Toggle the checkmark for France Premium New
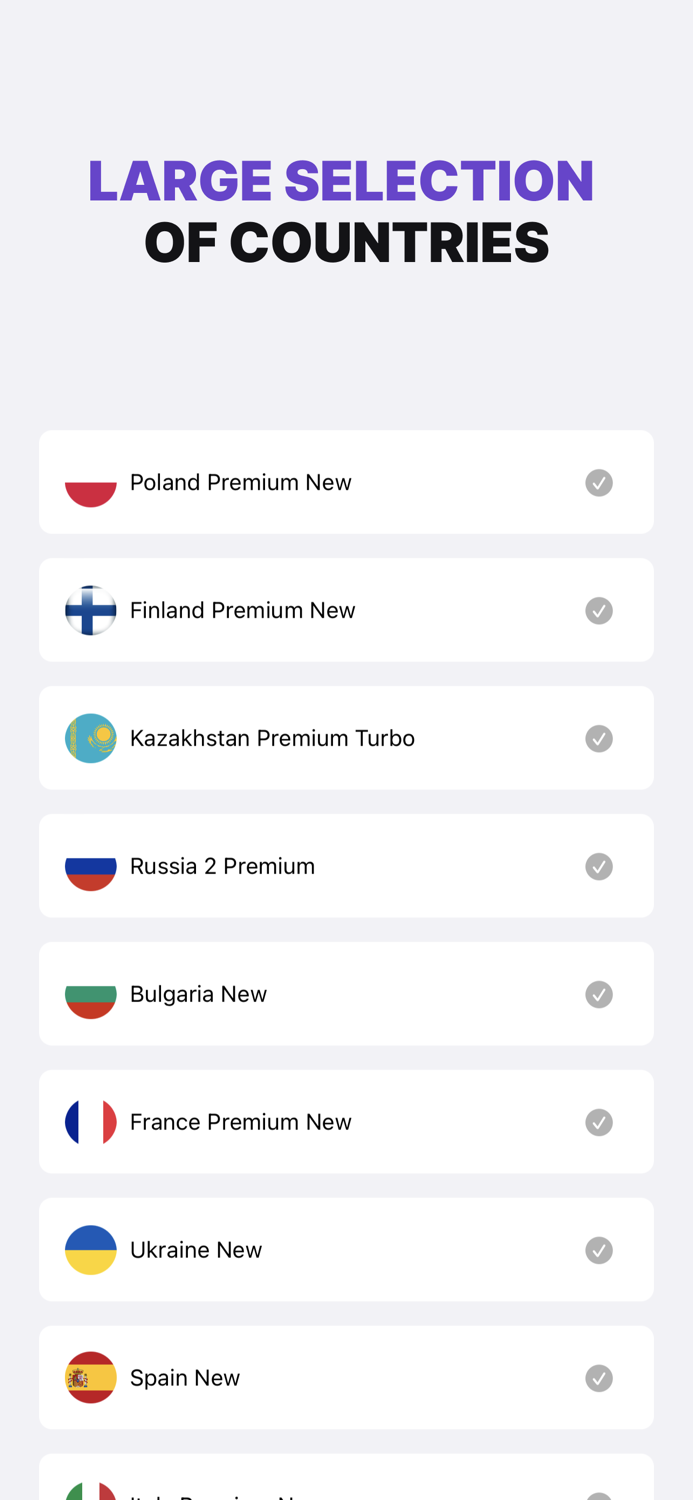This screenshot has width=693, height=1500. point(599,1121)
